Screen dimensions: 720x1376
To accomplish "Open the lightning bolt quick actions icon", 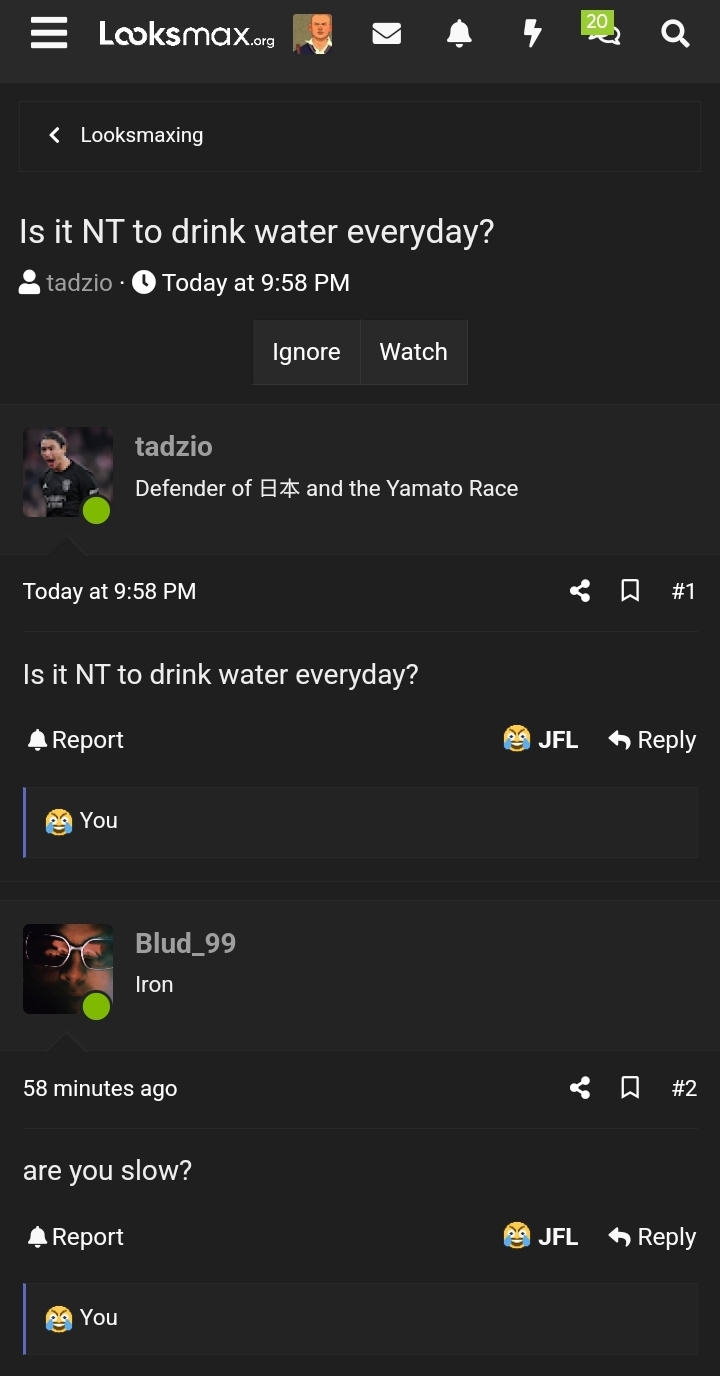I will pos(532,33).
